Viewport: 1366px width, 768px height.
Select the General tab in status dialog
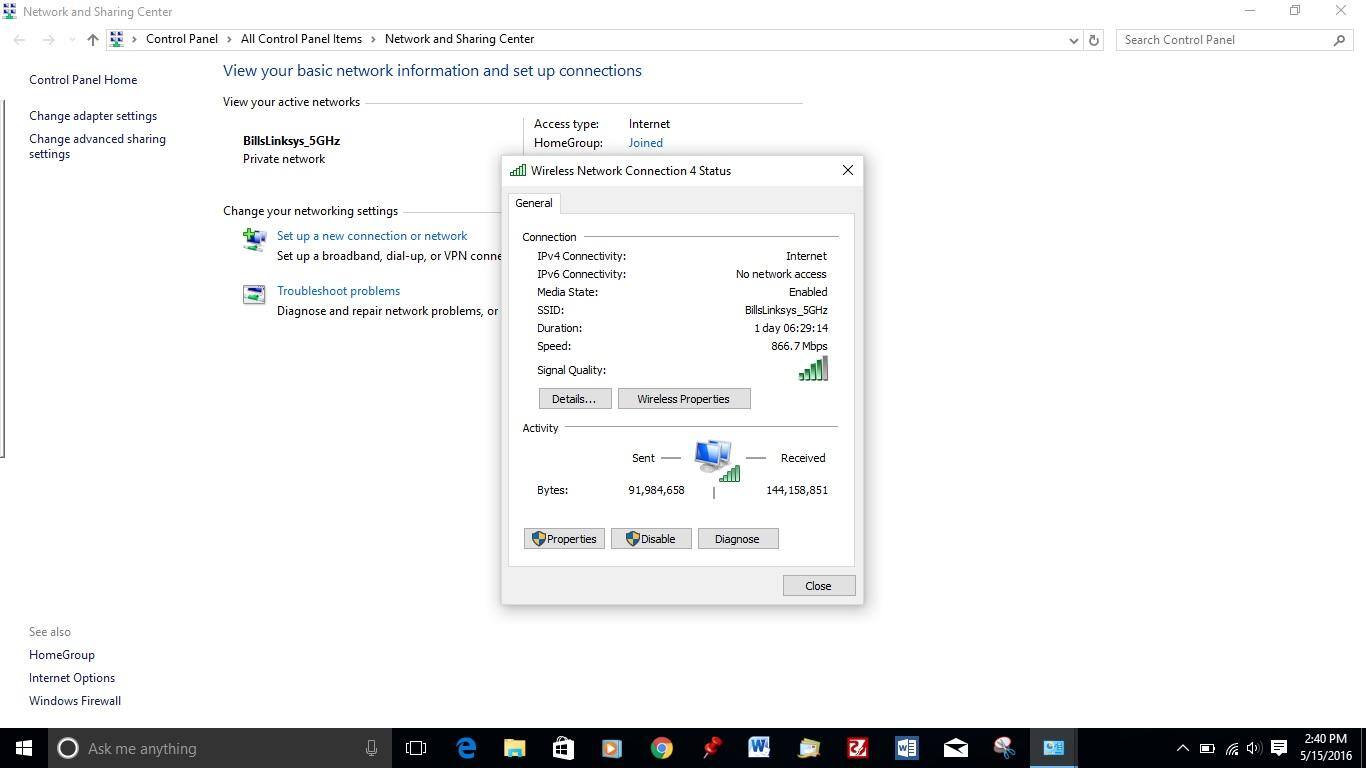click(533, 203)
